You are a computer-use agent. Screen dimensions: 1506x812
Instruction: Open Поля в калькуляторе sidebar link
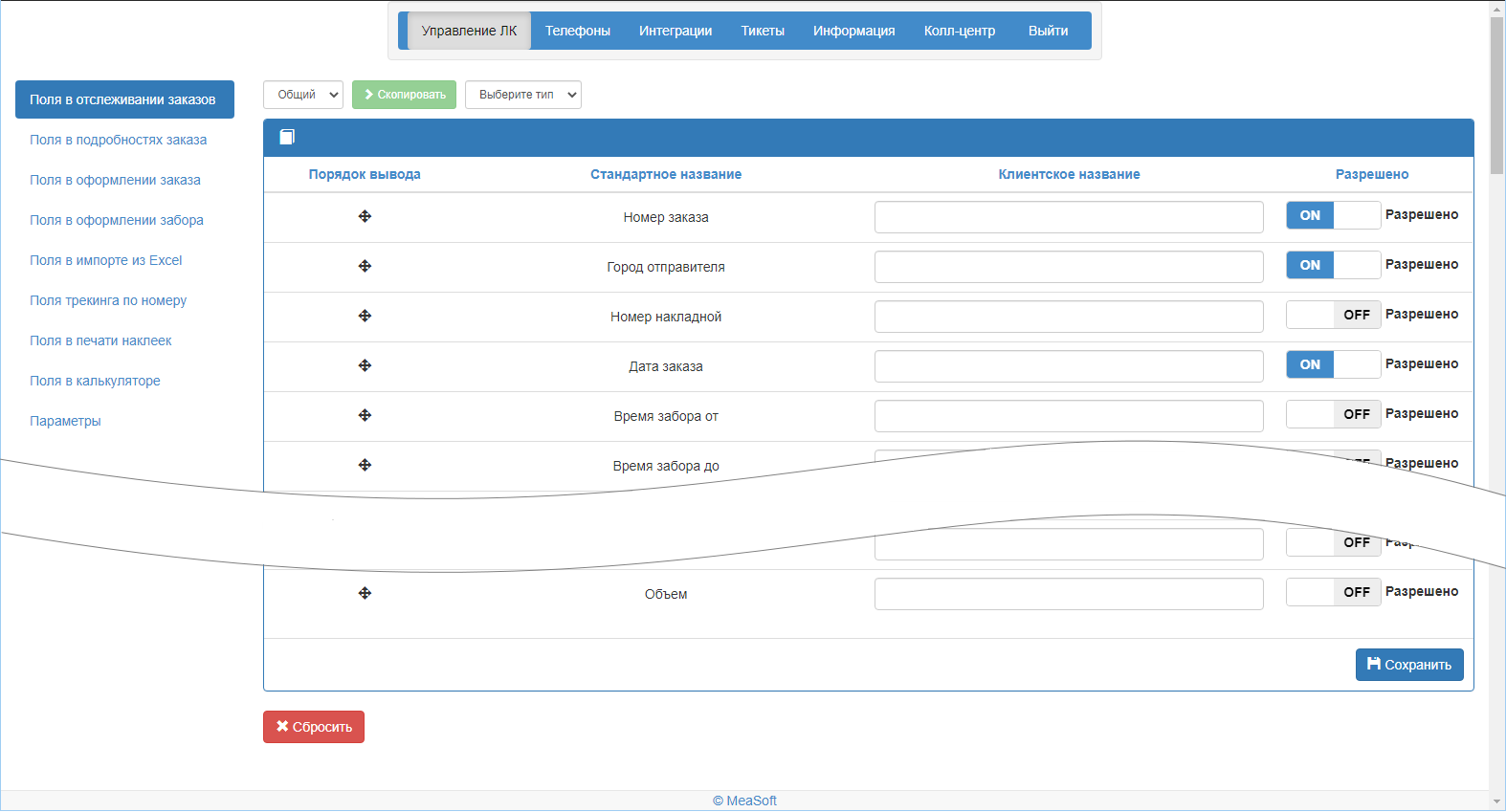(x=95, y=381)
